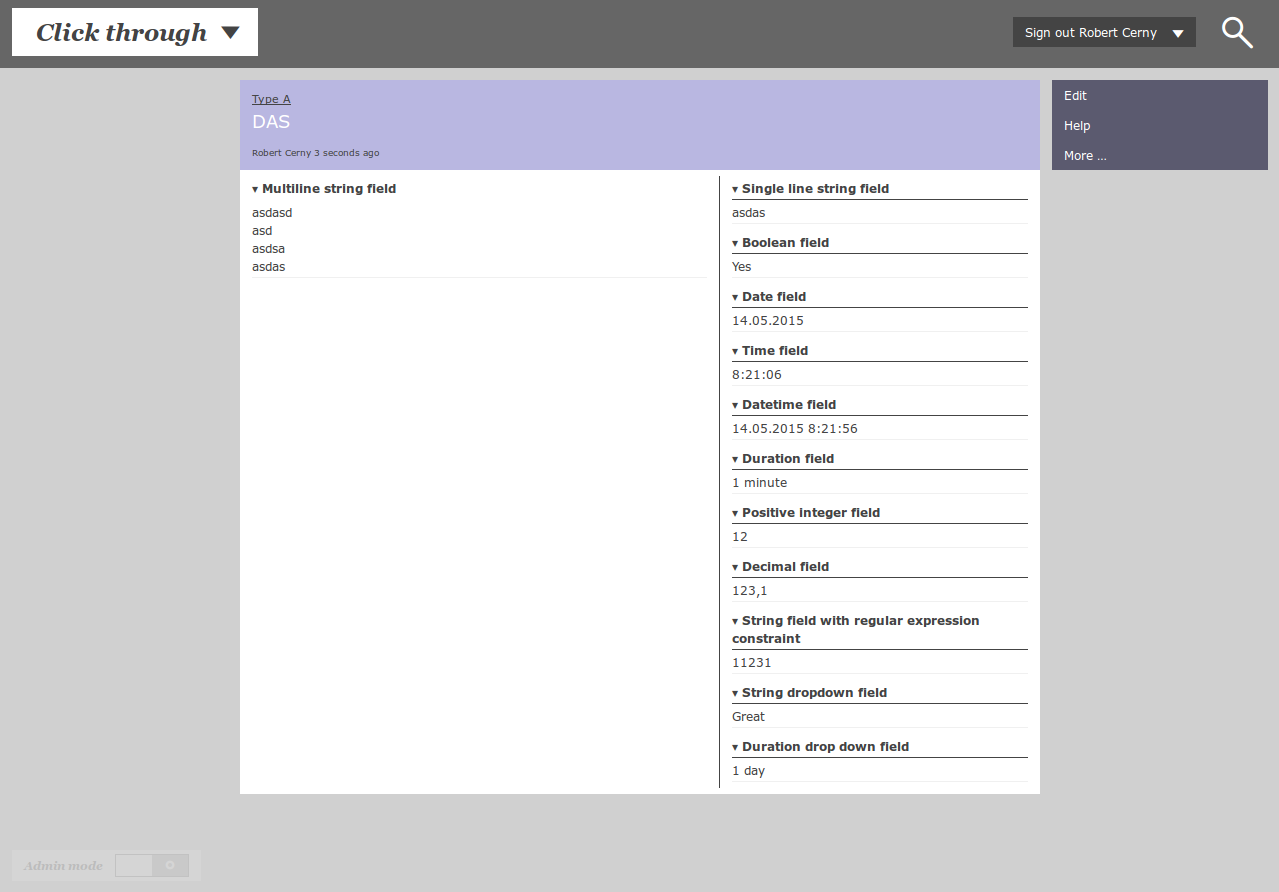Collapse the Time field section
This screenshot has width=1279, height=892.
click(736, 351)
